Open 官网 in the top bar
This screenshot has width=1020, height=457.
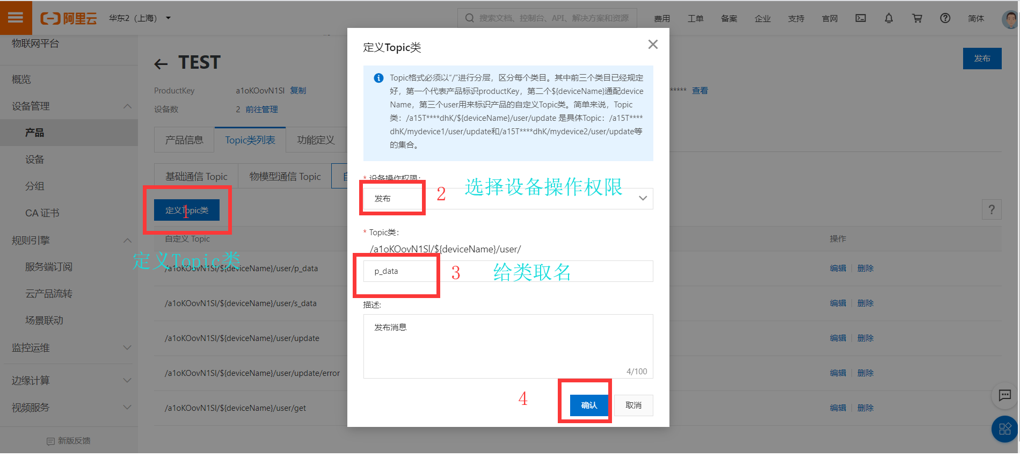[829, 18]
